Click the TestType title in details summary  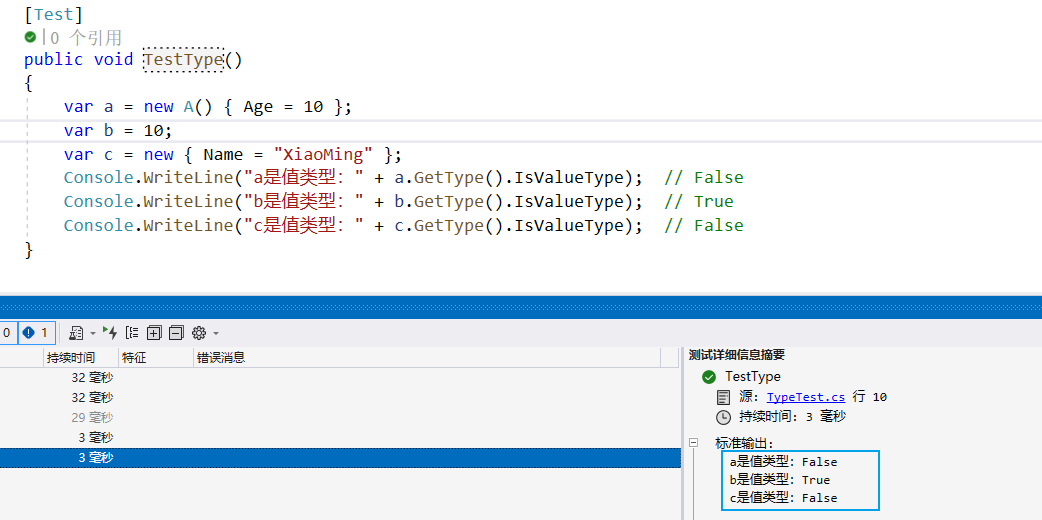point(753,377)
